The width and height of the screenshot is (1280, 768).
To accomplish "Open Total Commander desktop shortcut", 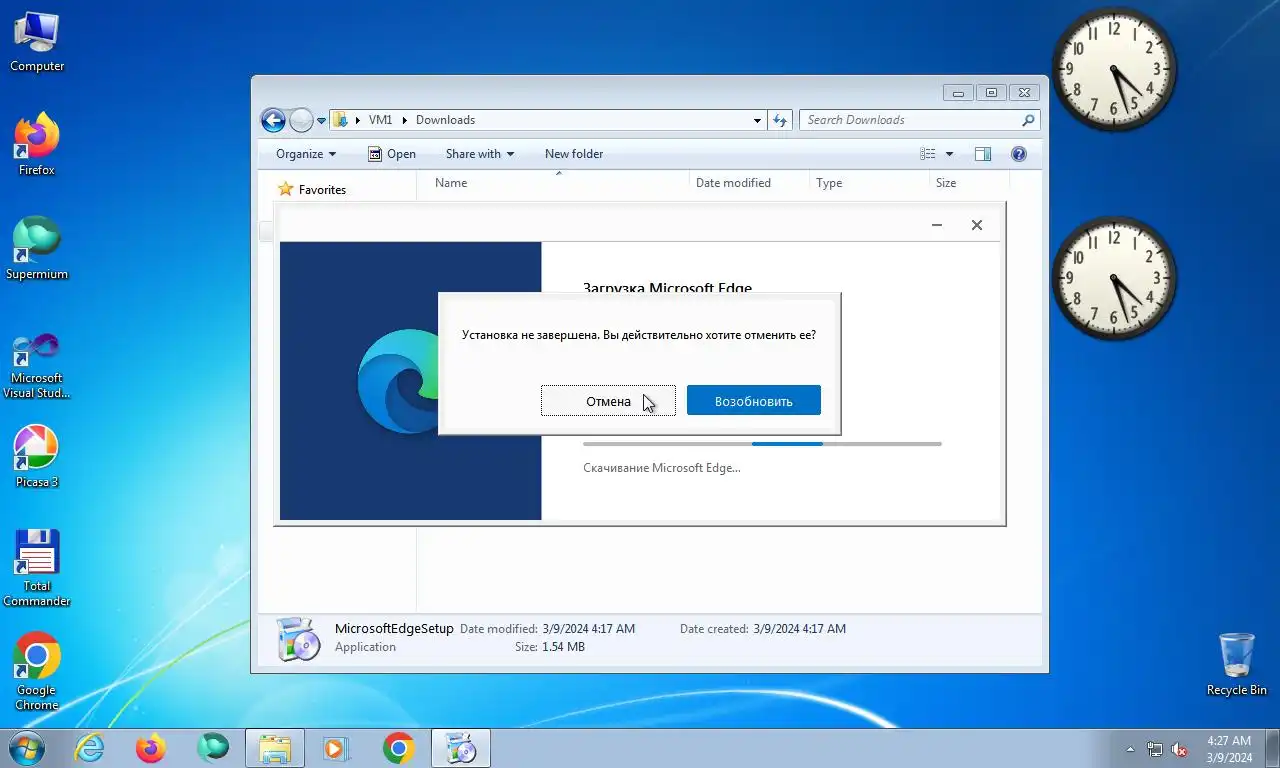I will tap(37, 568).
